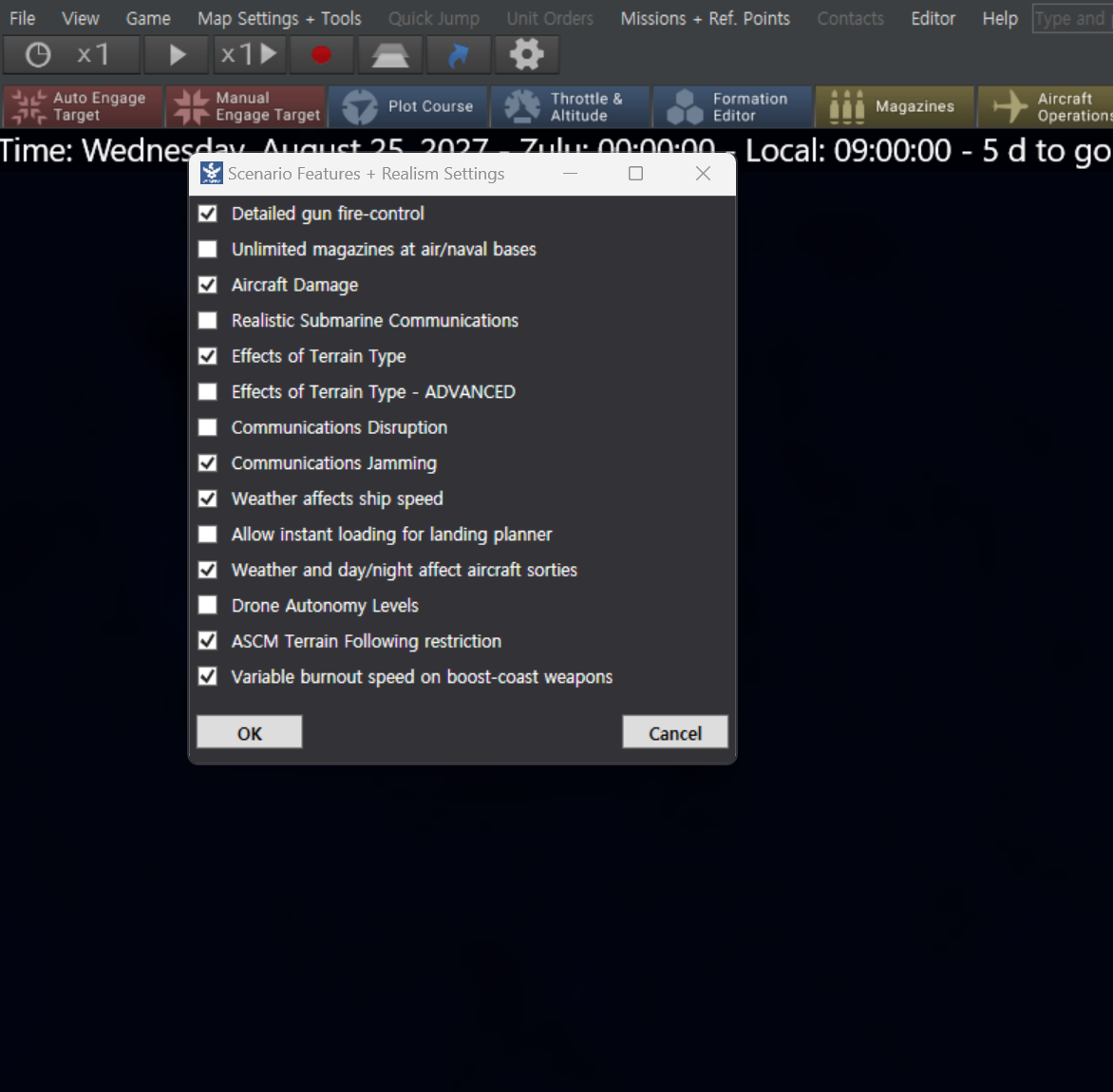Toggle the Aircraft Damage checkbox

point(207,285)
